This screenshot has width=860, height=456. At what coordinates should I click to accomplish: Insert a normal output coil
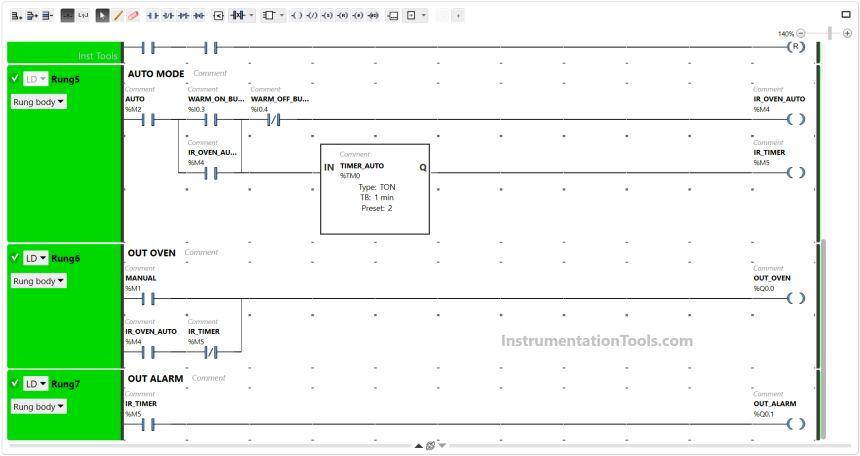(x=296, y=16)
